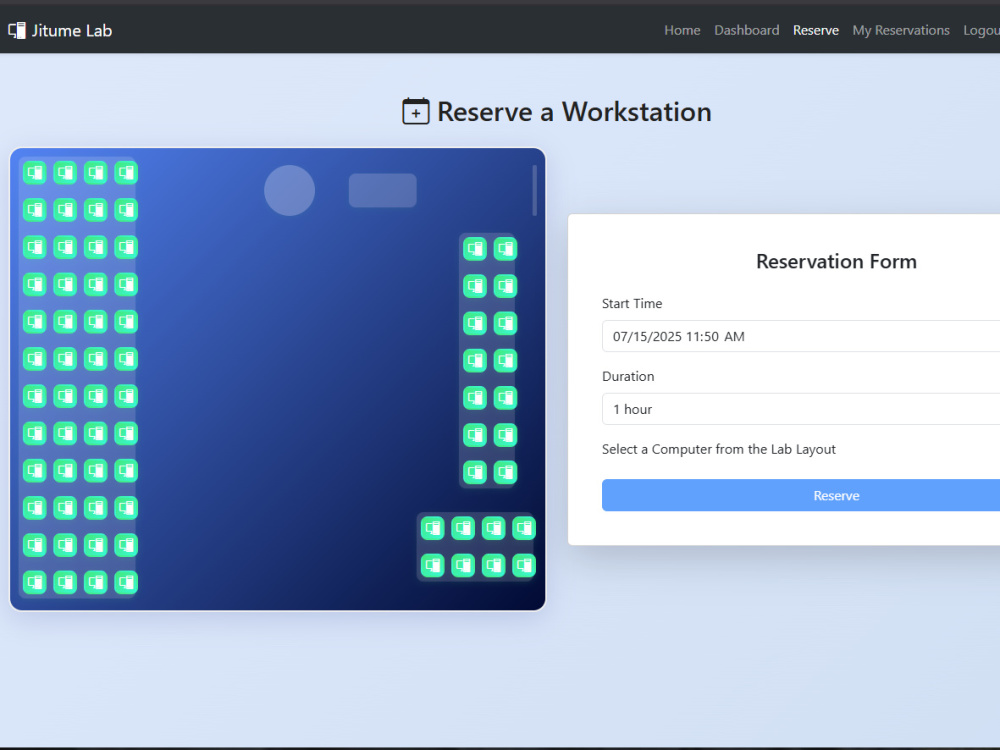Pick left computer in top row of two-column block
Screen dimensions: 1000x750
pos(474,249)
